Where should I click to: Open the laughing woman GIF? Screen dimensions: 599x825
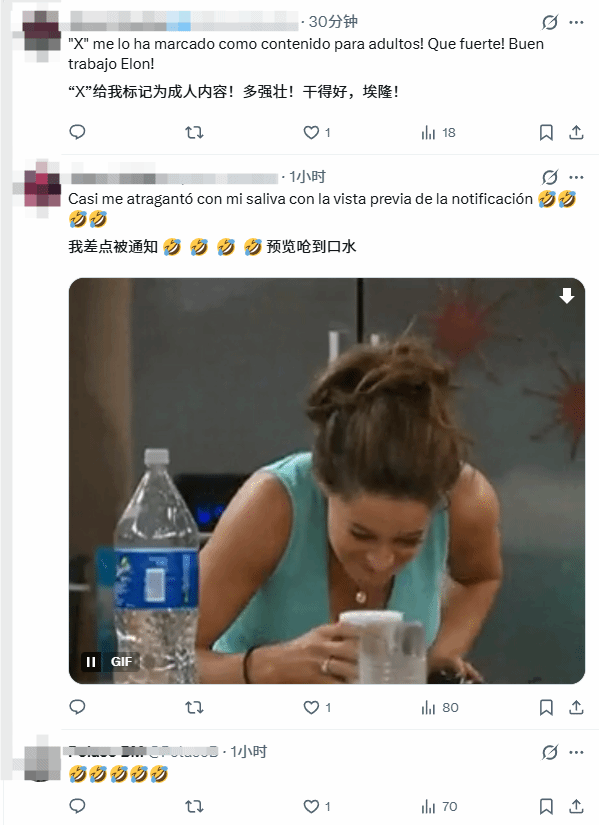327,480
